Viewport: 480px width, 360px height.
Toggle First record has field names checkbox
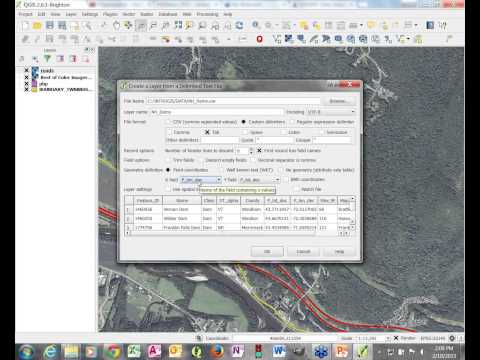pos(259,150)
